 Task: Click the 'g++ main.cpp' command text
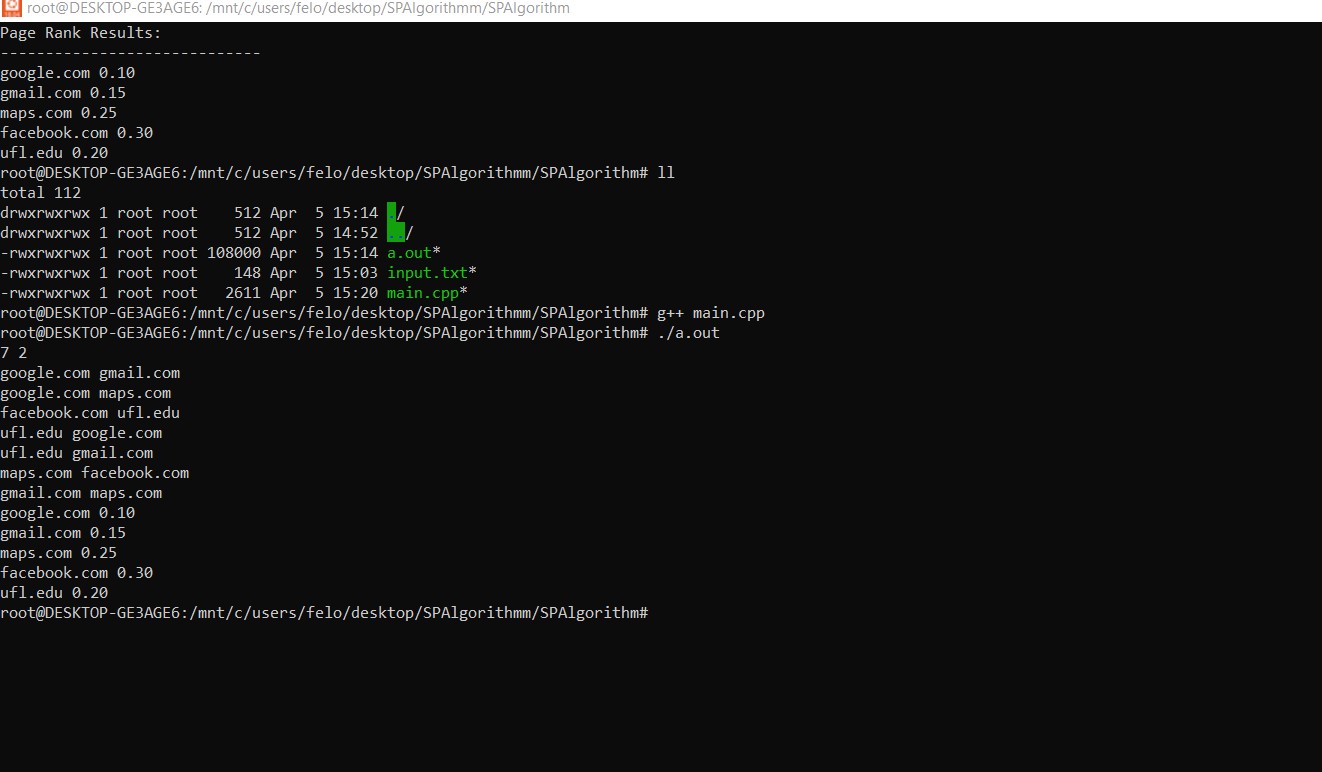click(711, 313)
